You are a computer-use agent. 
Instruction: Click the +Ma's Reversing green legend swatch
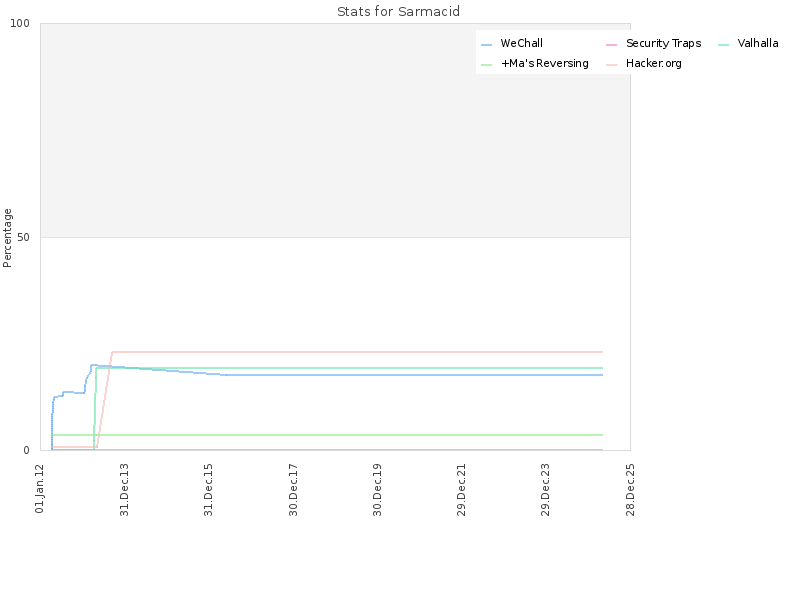[486, 65]
